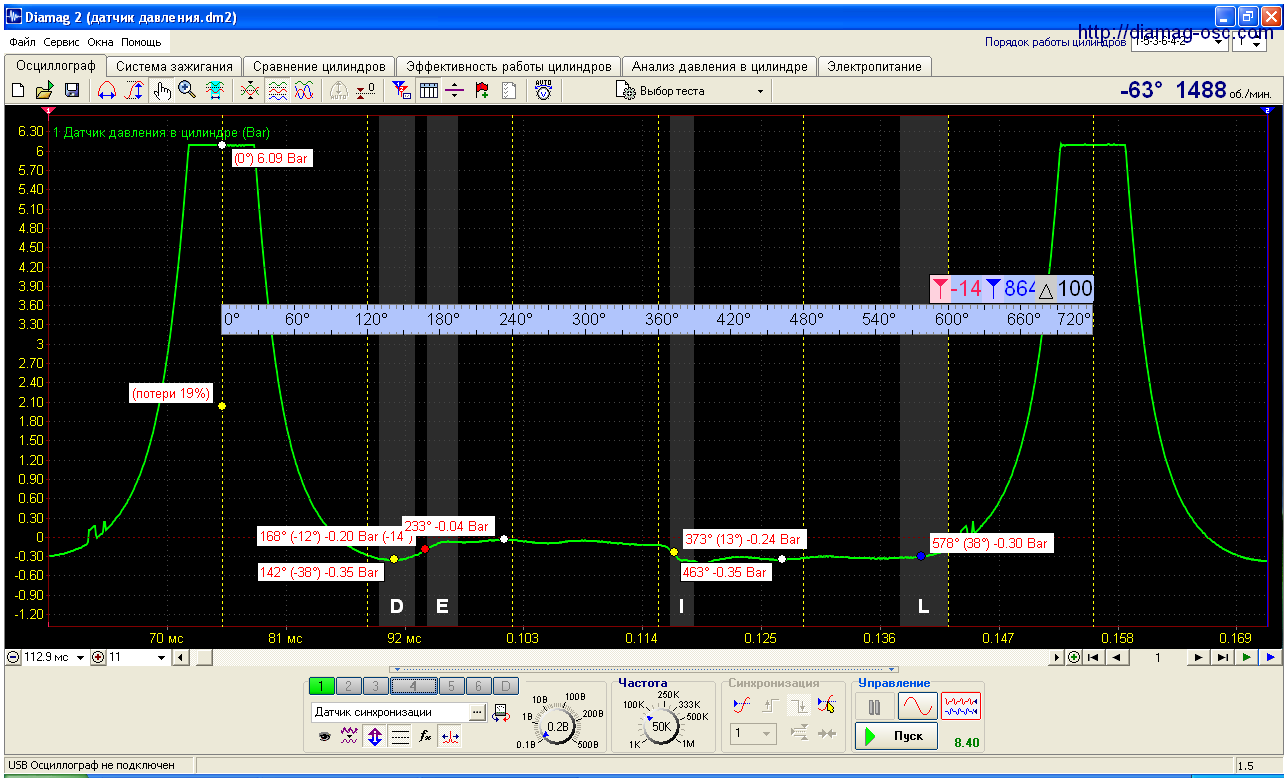Click the zero-level offset icon
Screen dimensions: 1288x778
[x=366, y=90]
